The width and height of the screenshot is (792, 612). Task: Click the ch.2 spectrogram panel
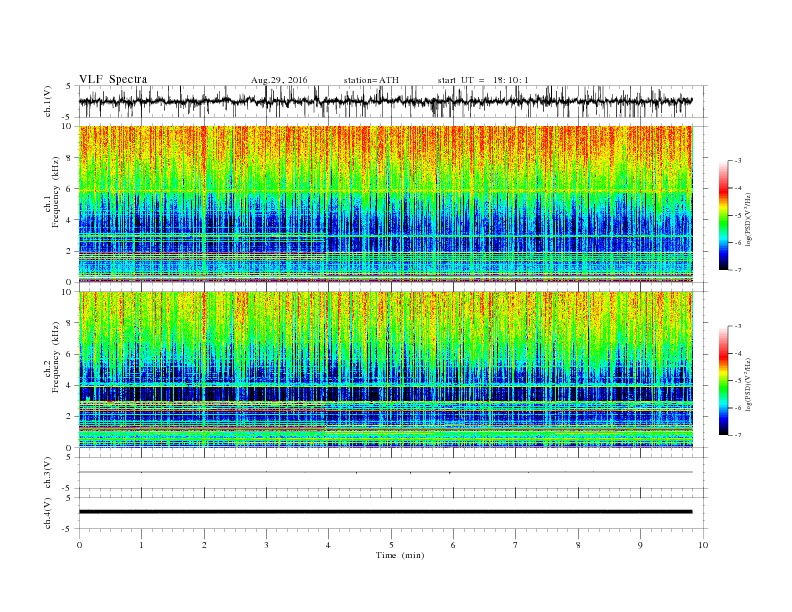386,369
